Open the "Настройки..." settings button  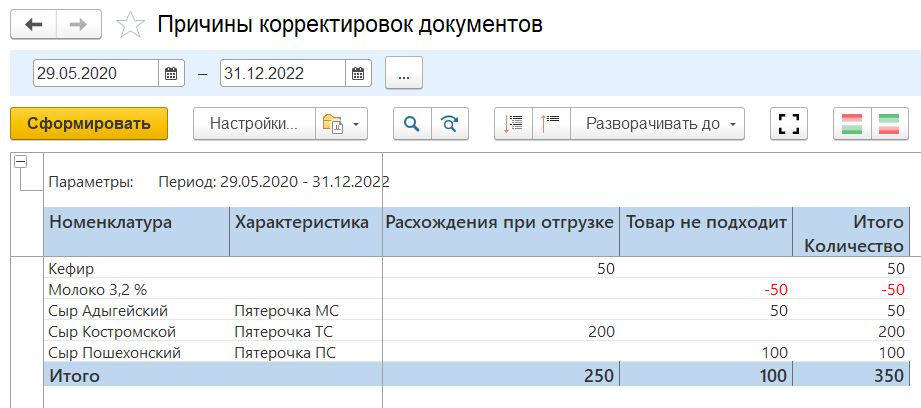254,124
